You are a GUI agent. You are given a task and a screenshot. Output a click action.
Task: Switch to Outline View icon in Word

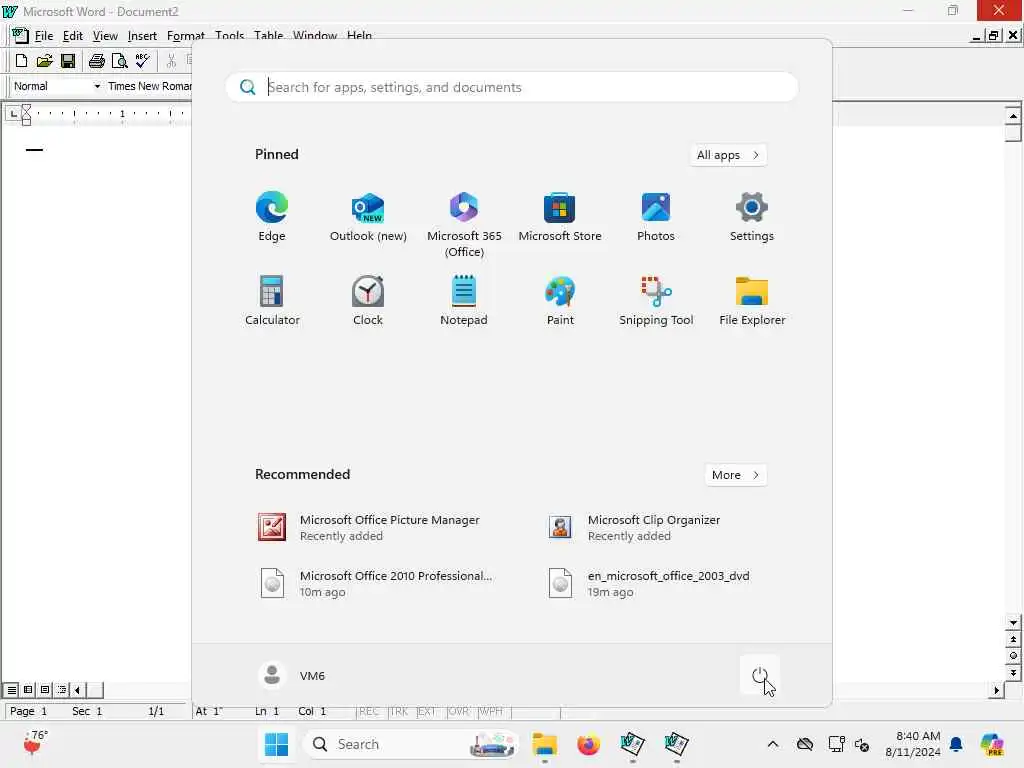pos(61,690)
